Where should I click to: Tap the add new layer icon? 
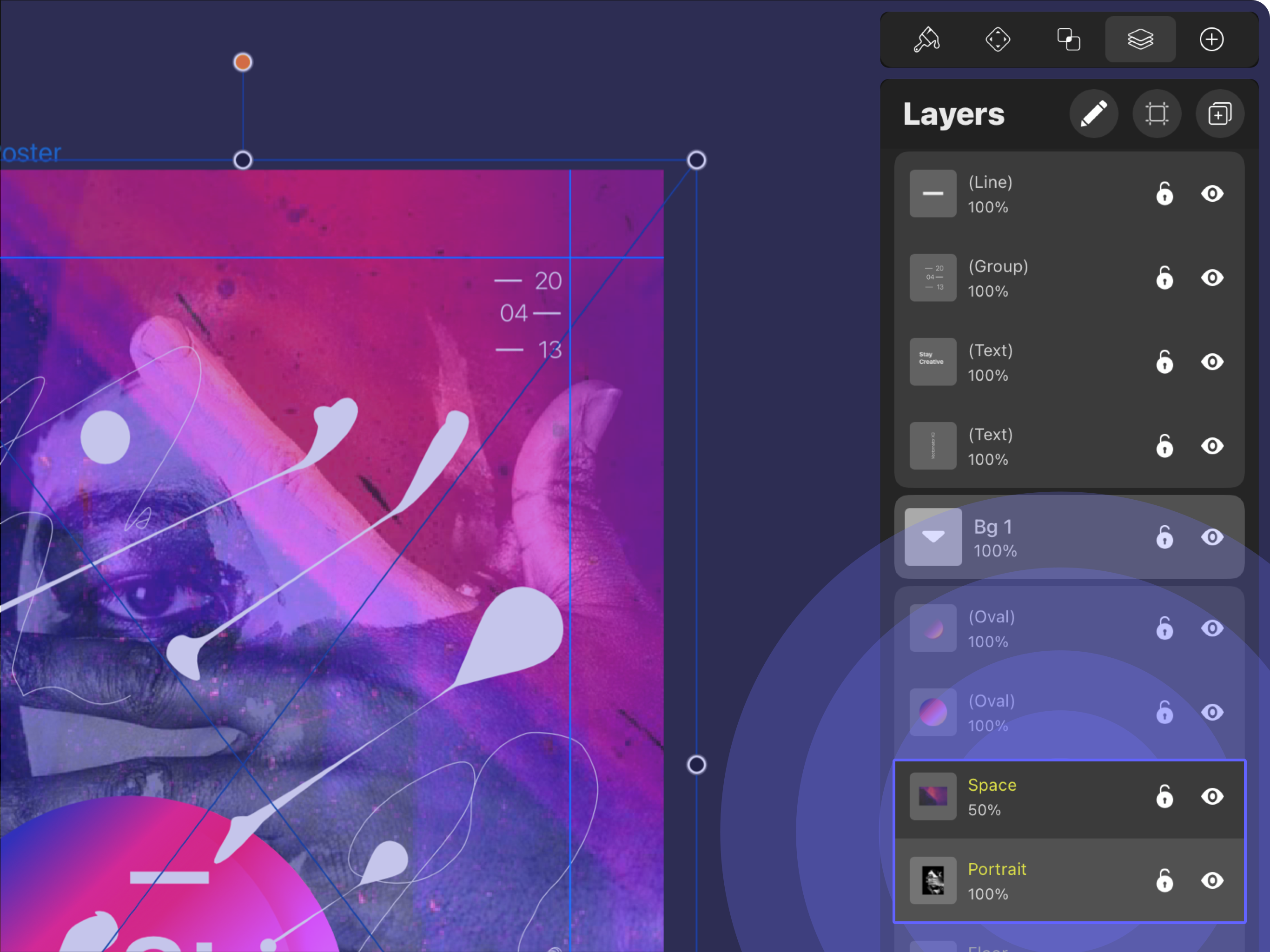pyautogui.click(x=1220, y=114)
